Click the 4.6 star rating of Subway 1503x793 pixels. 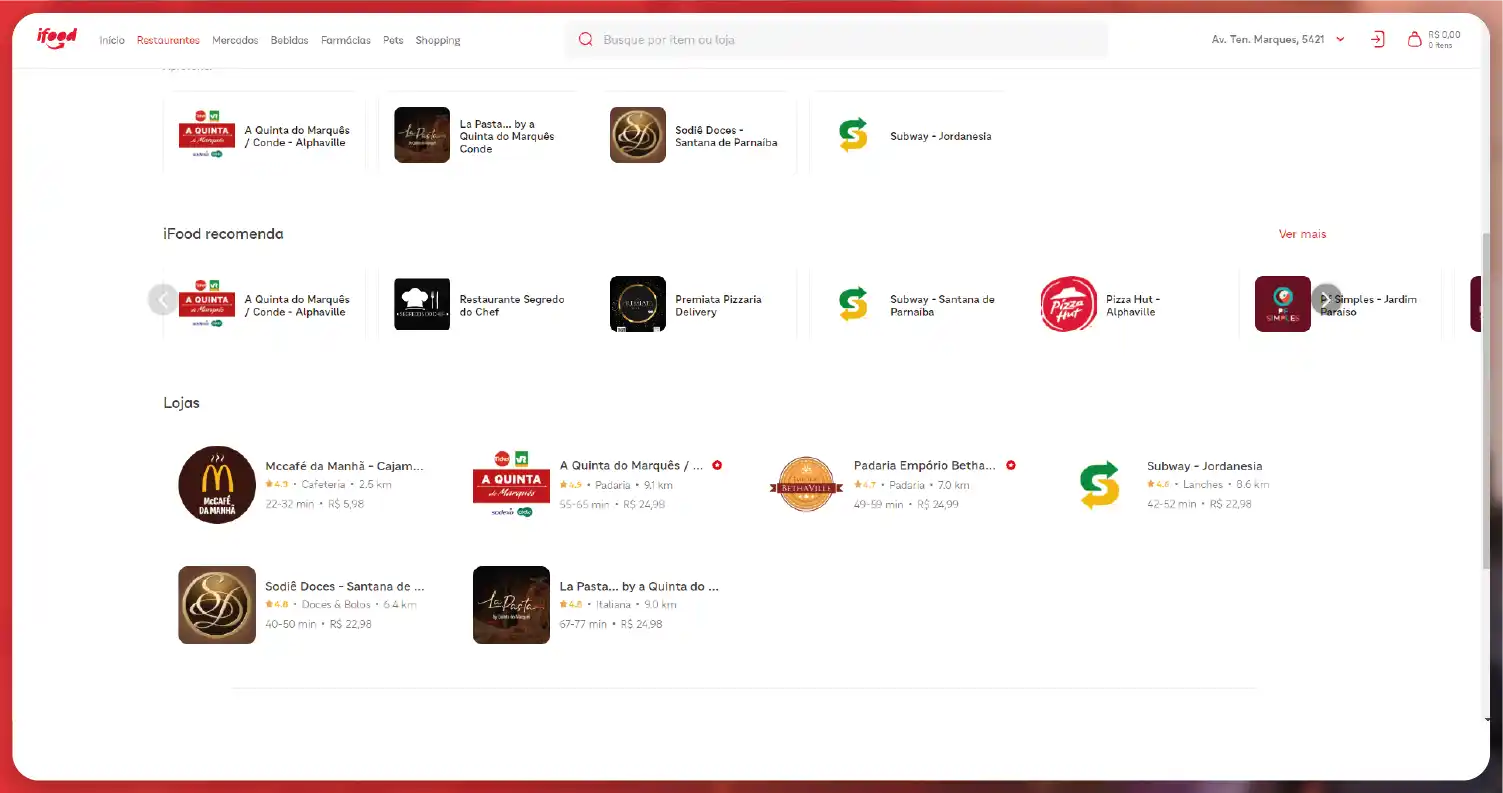1159,485
